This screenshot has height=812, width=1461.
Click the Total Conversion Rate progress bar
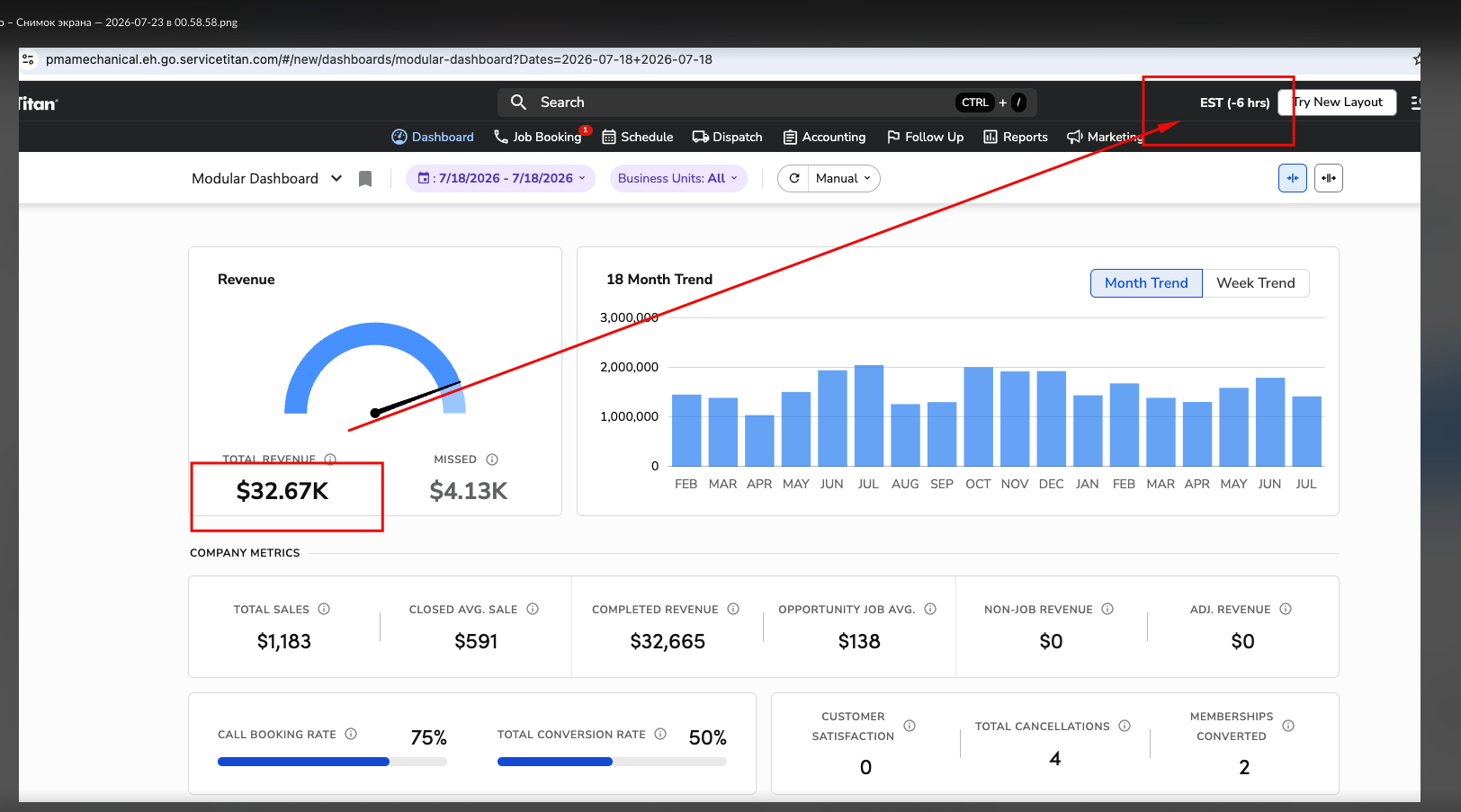pos(612,762)
